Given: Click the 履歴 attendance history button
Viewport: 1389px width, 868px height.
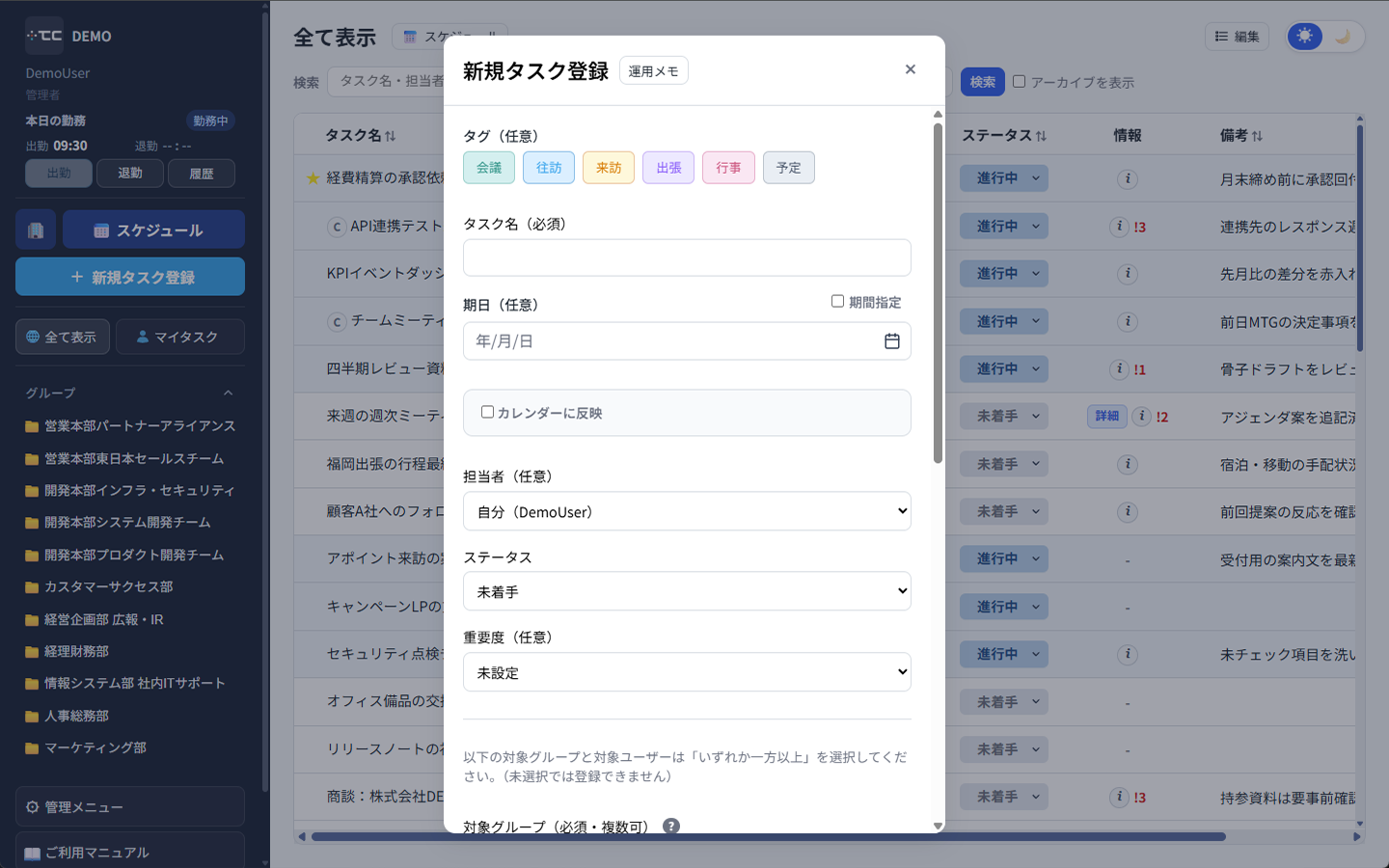Looking at the screenshot, I should click(202, 174).
